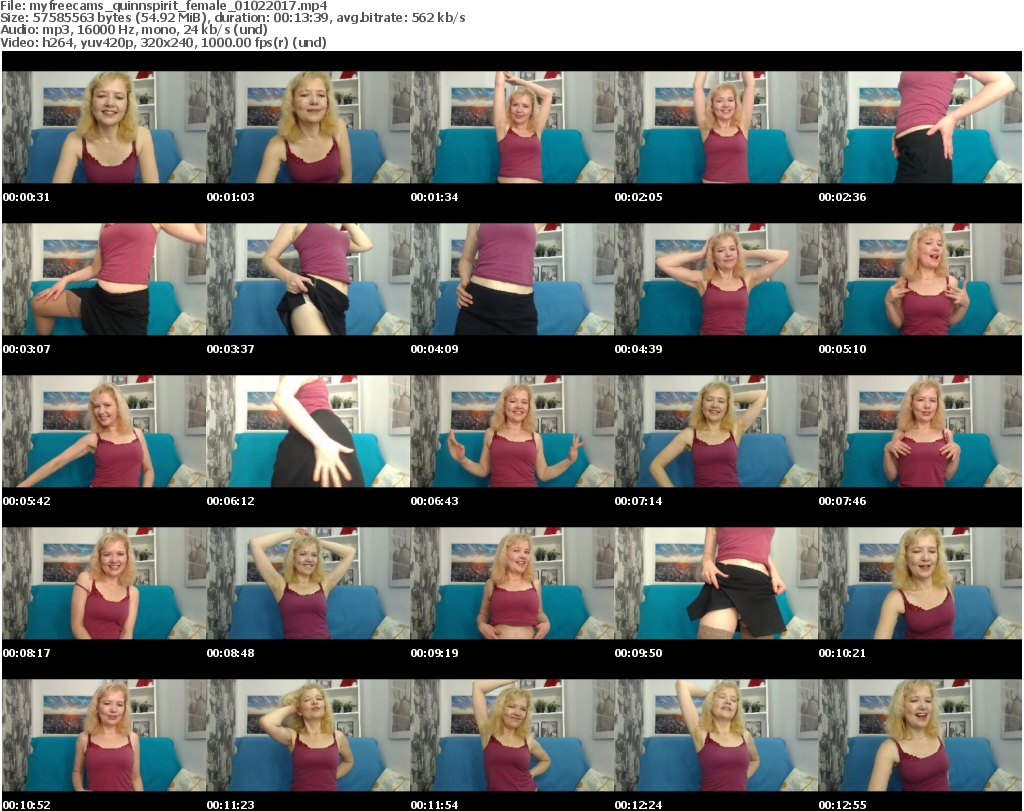Image resolution: width=1024 pixels, height=811 pixels.
Task: Click the 00:10:21 timestamp label
Action: click(x=842, y=653)
